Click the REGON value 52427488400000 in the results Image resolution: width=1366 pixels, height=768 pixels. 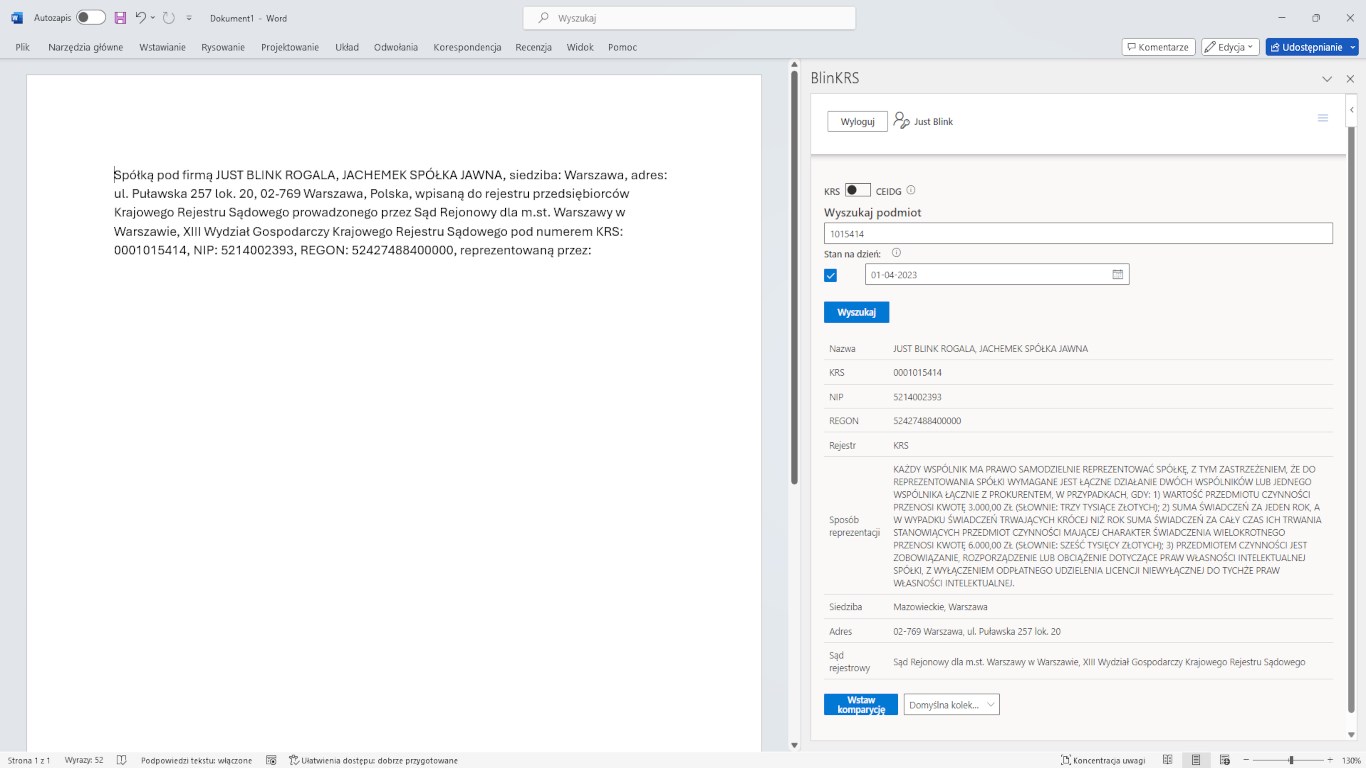click(927, 421)
